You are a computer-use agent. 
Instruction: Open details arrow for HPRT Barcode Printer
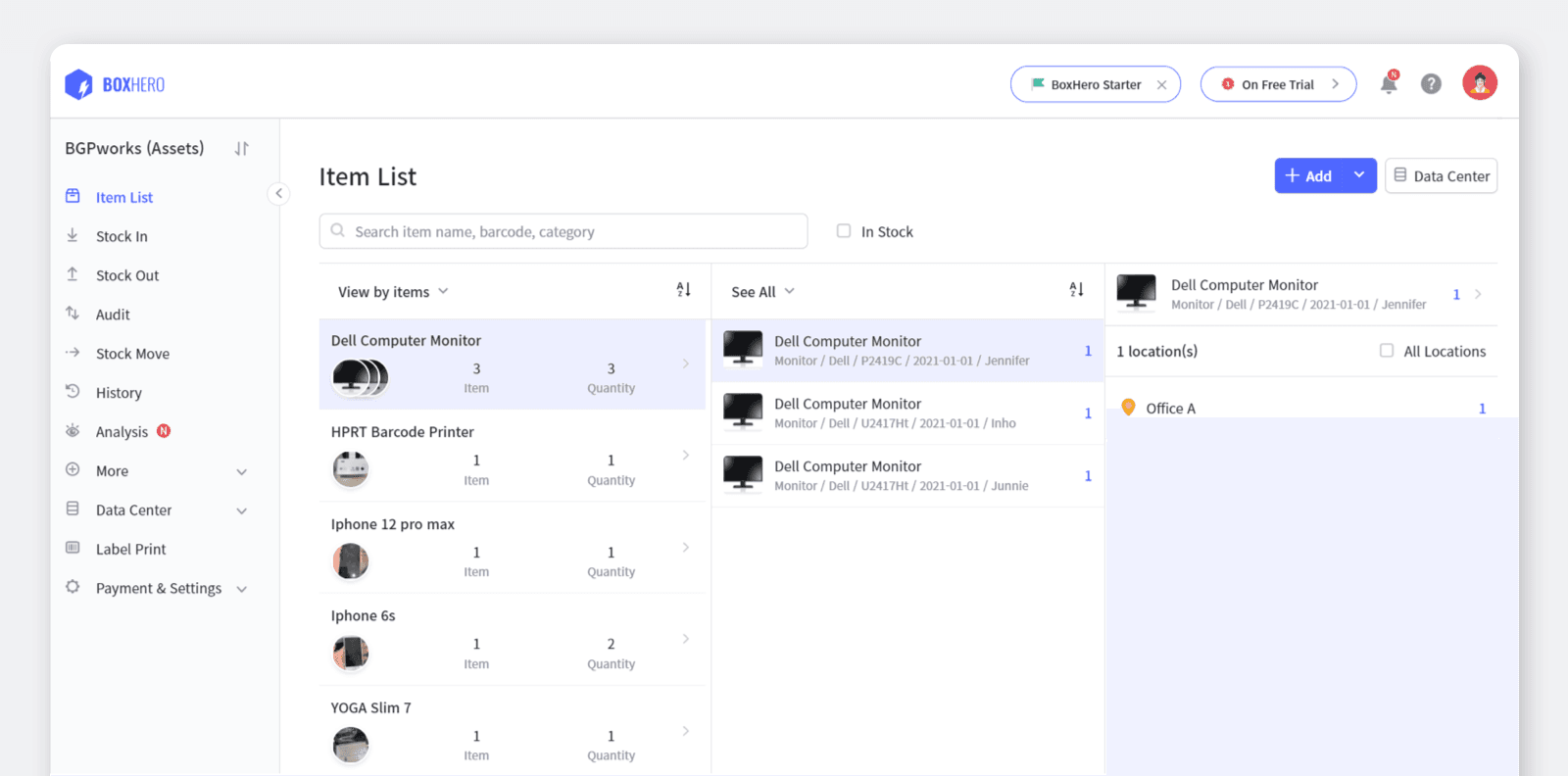[686, 455]
